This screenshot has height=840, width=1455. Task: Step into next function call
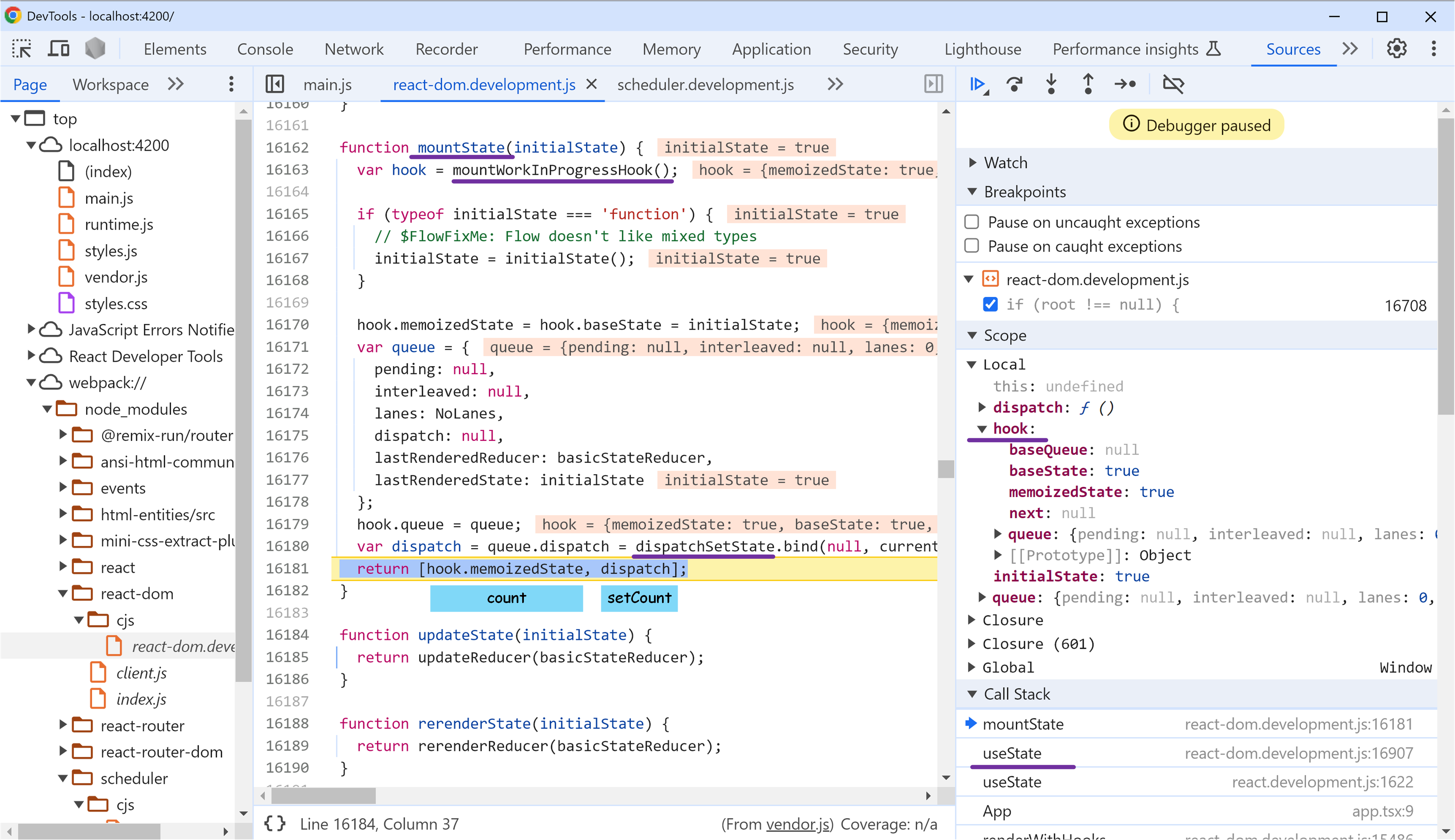(1051, 84)
